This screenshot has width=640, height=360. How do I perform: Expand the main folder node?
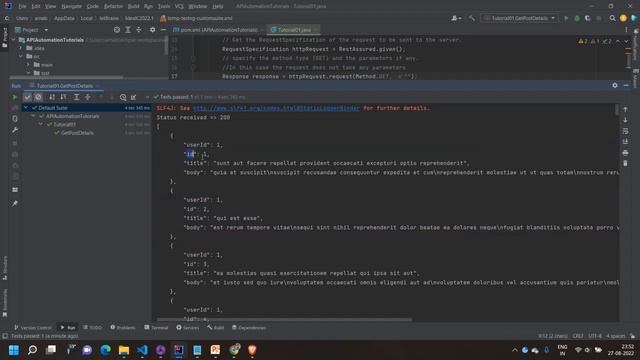point(28,64)
